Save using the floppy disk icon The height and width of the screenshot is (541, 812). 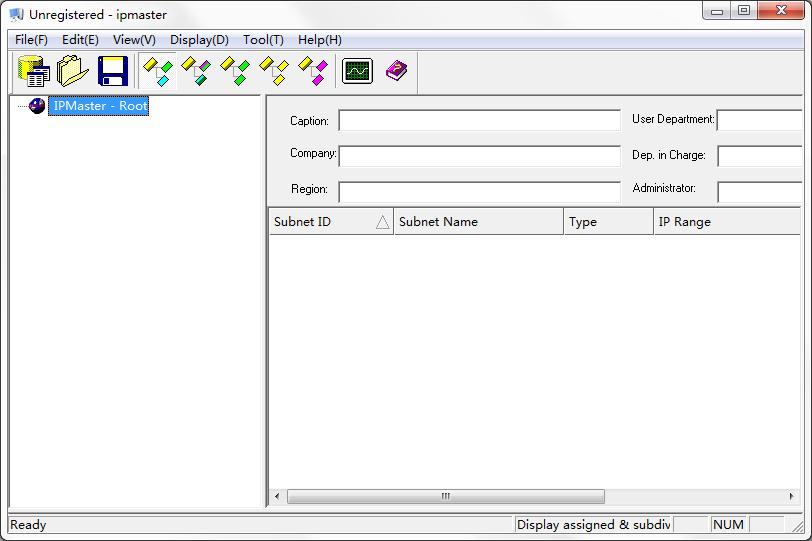click(112, 71)
